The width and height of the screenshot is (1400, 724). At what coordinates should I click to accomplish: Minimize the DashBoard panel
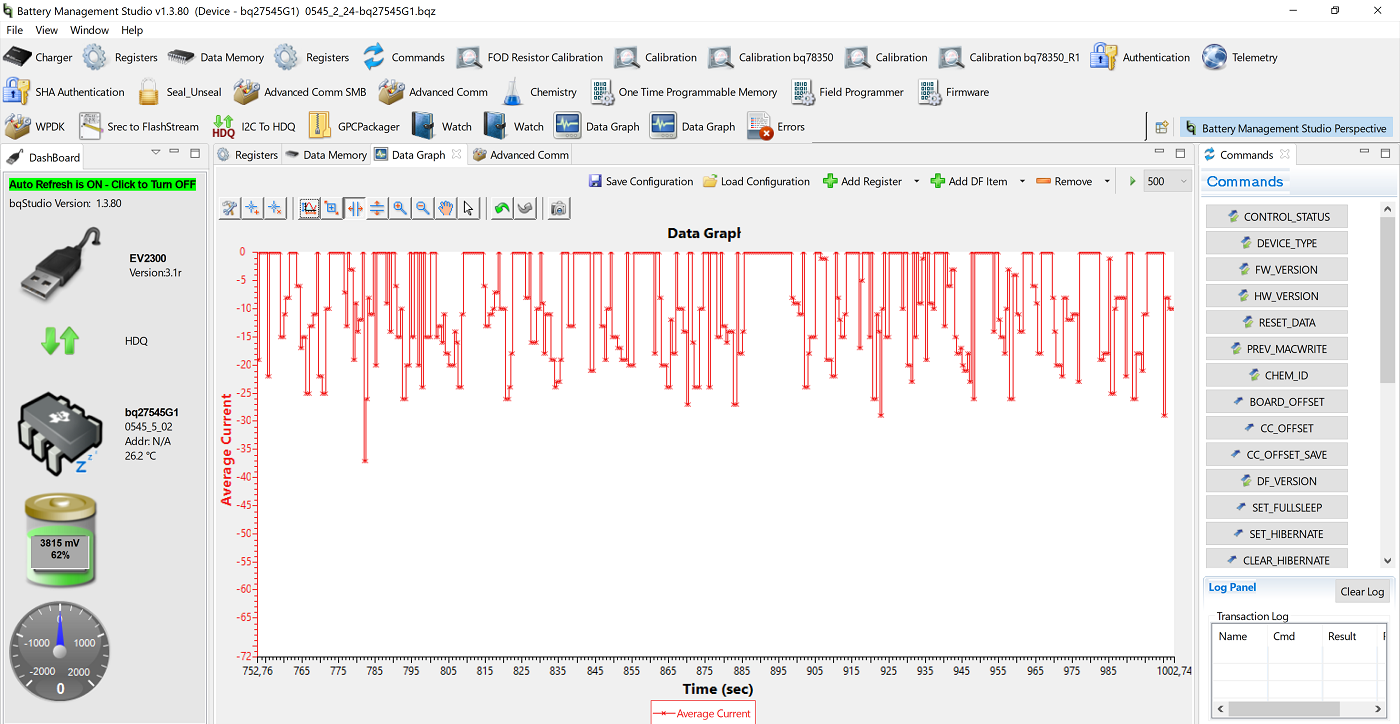click(174, 152)
